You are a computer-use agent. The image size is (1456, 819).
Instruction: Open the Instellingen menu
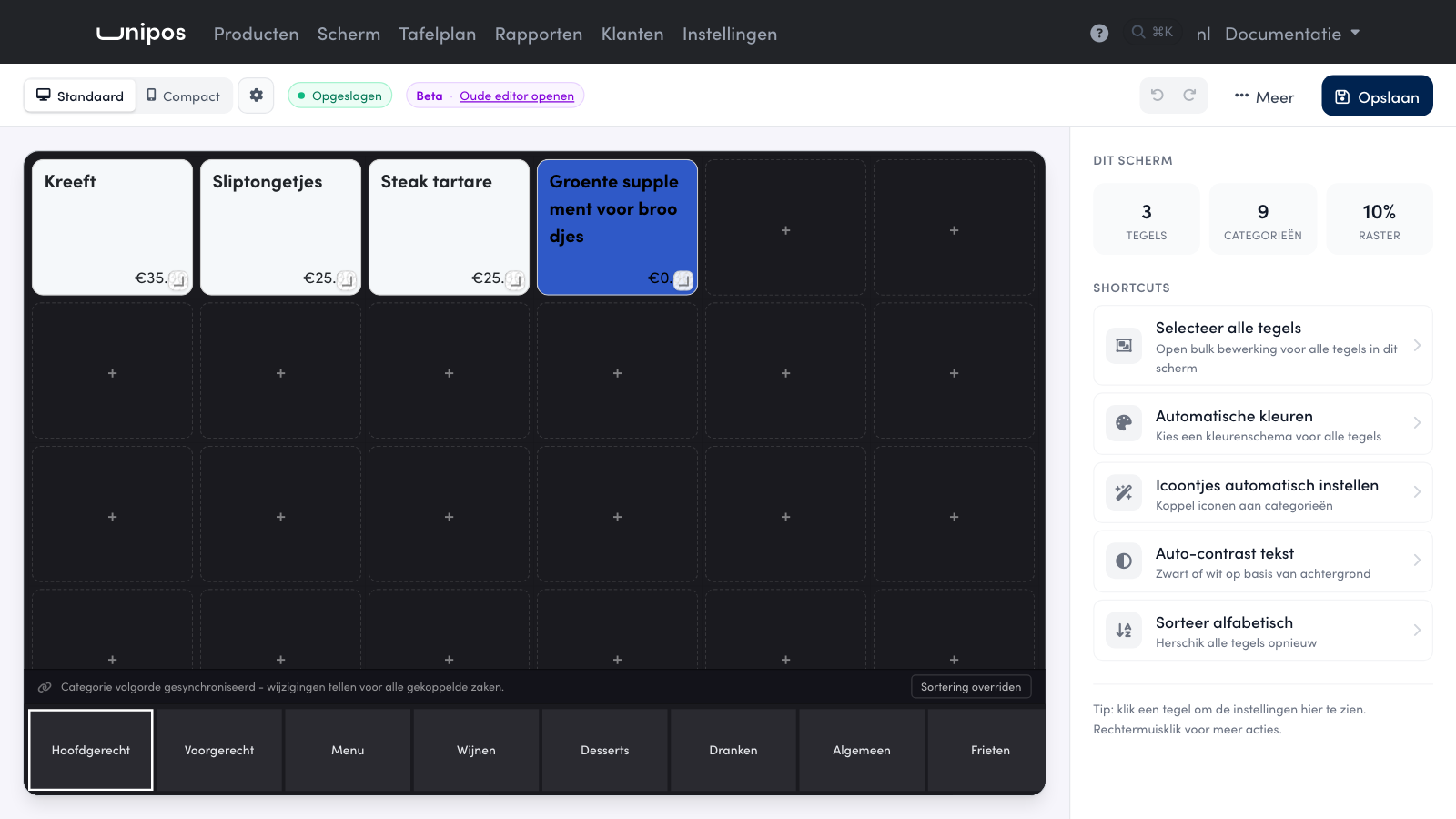tap(730, 34)
